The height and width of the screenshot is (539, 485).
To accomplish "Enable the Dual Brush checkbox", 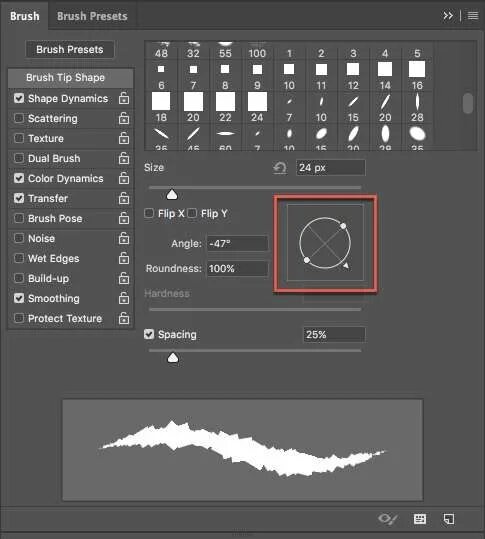I will point(19,158).
